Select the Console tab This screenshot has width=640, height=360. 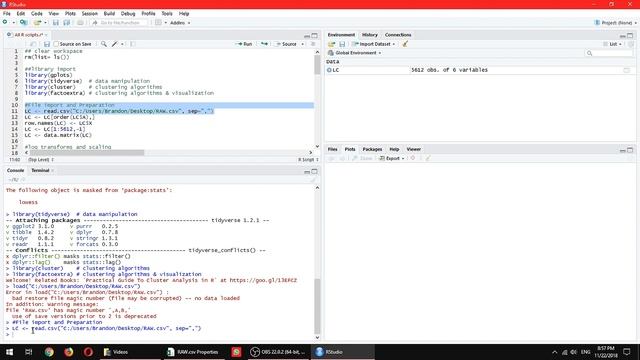tap(16, 170)
